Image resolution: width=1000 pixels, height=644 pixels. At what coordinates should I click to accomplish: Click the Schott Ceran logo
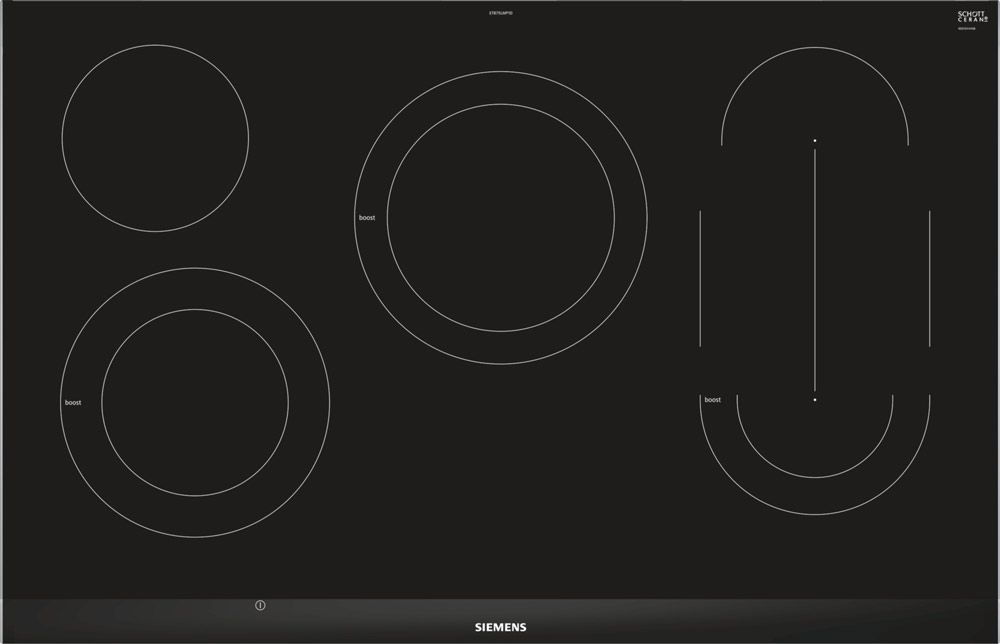click(971, 17)
